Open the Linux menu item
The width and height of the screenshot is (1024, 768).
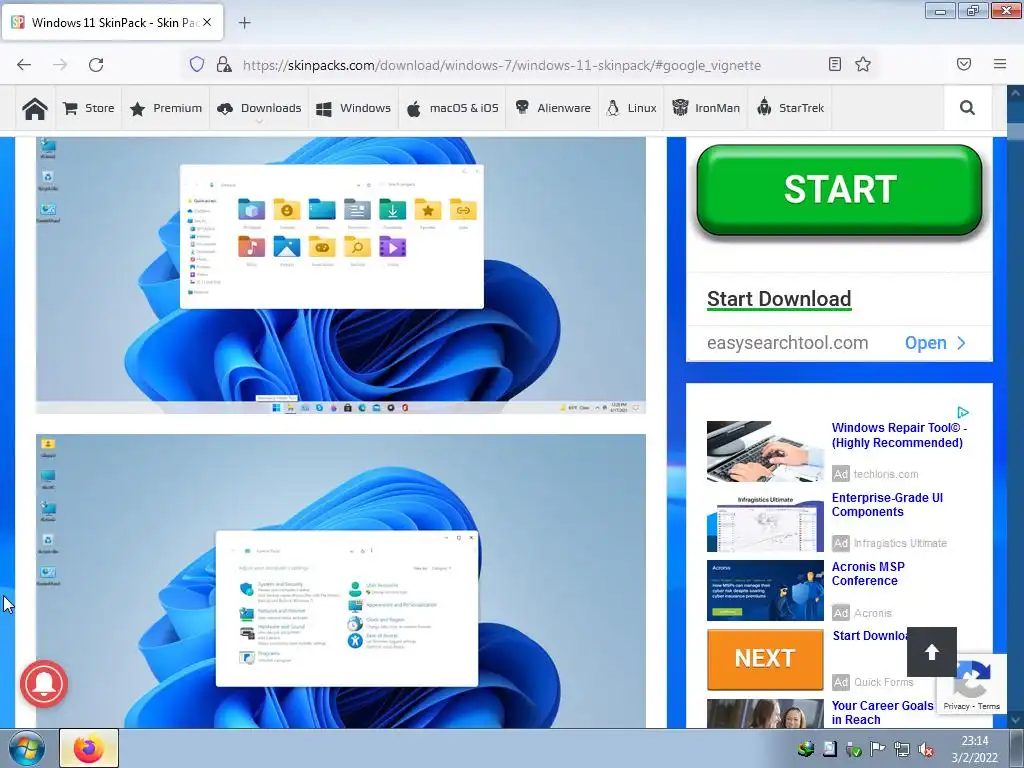click(x=631, y=108)
